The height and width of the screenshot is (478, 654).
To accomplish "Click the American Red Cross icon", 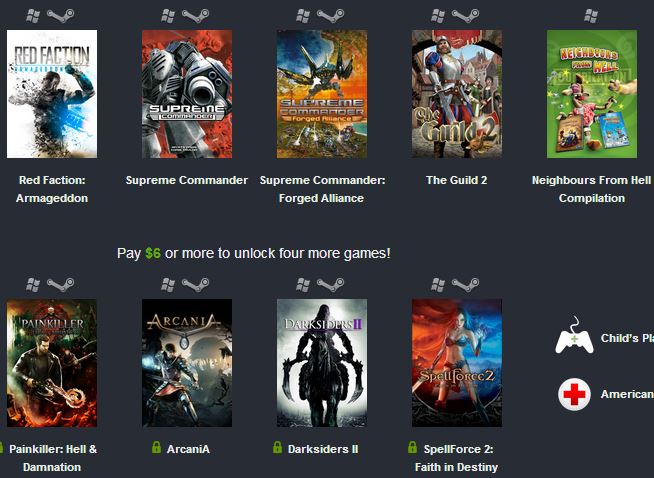I will 574,394.
